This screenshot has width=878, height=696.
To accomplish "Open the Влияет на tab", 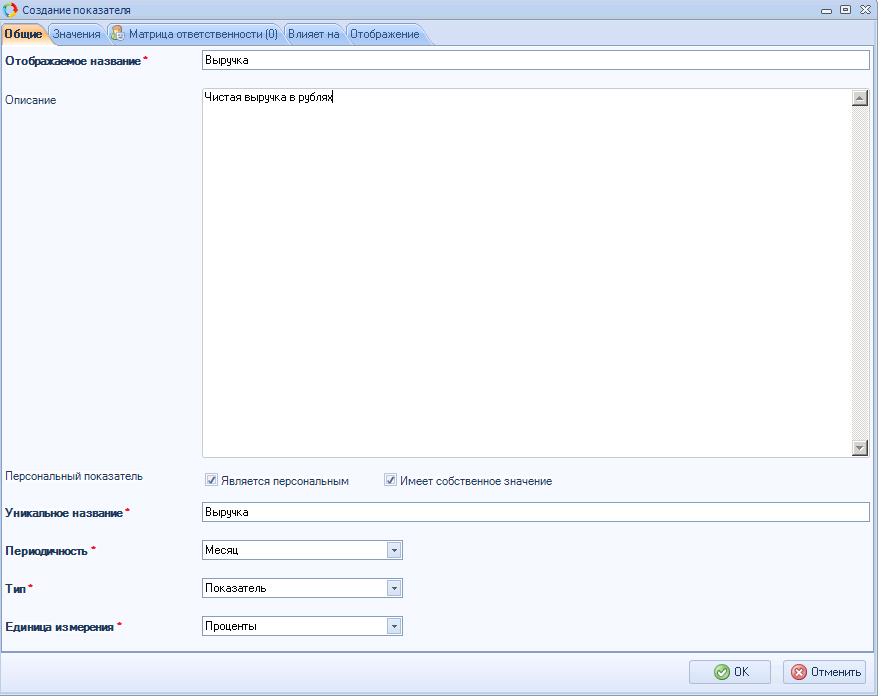I will (313, 34).
